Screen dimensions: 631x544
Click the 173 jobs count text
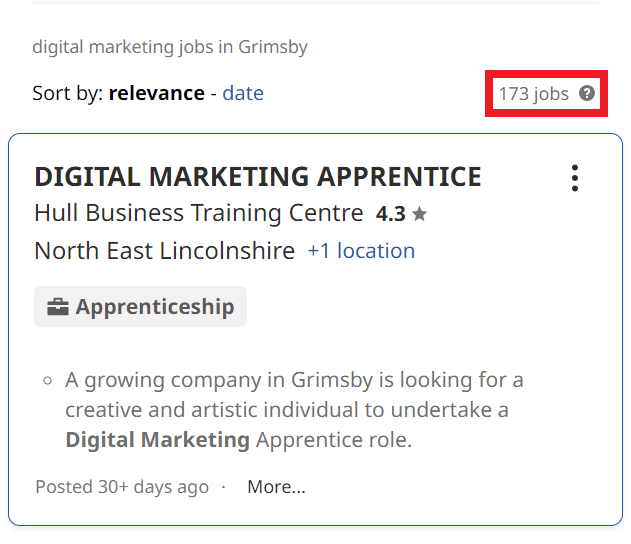click(534, 94)
